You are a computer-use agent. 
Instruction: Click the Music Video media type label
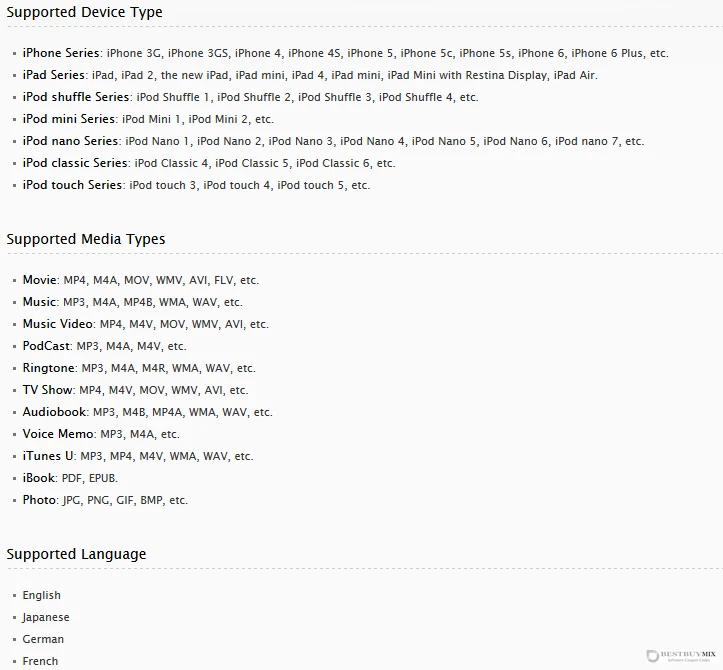[x=58, y=324]
